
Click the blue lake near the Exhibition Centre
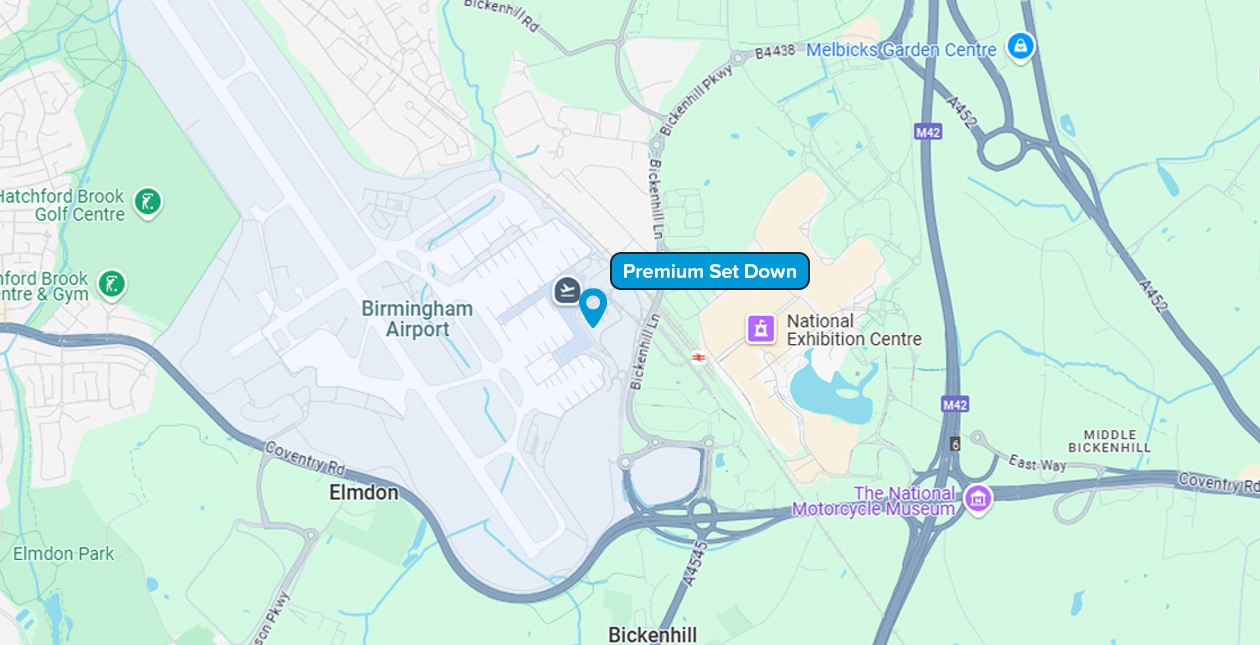[832, 392]
